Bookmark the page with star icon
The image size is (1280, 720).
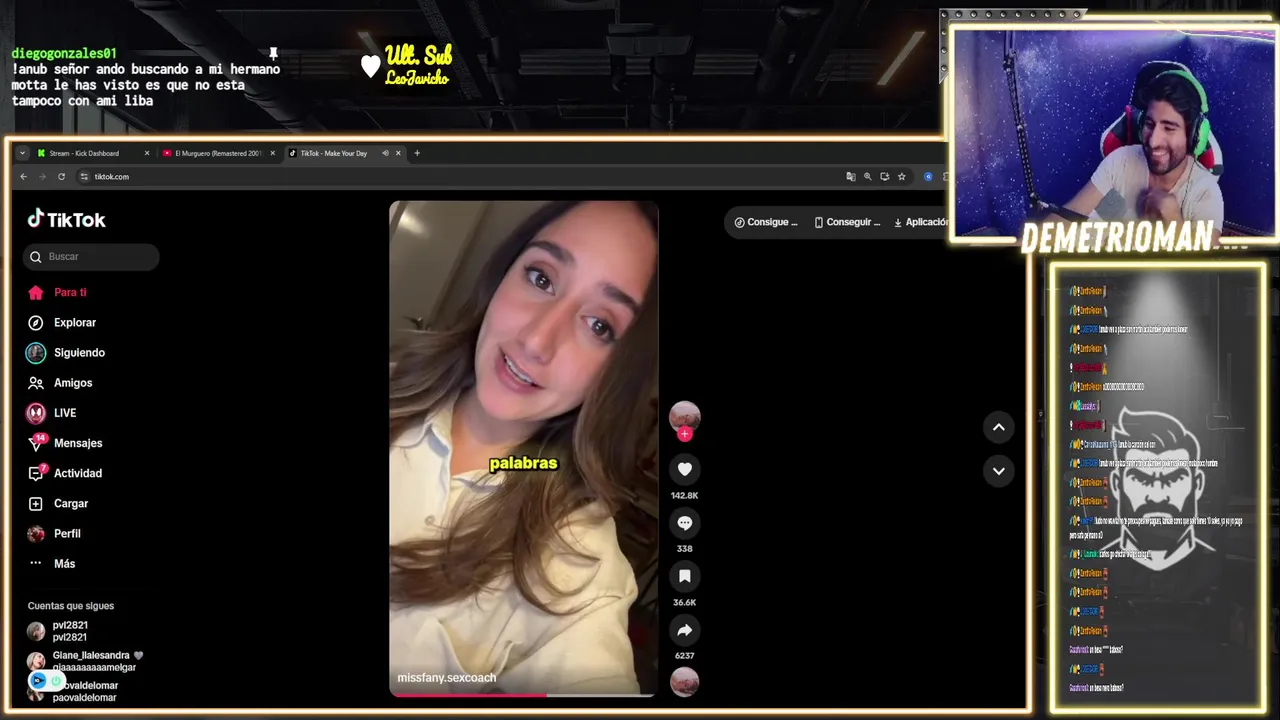[901, 176]
